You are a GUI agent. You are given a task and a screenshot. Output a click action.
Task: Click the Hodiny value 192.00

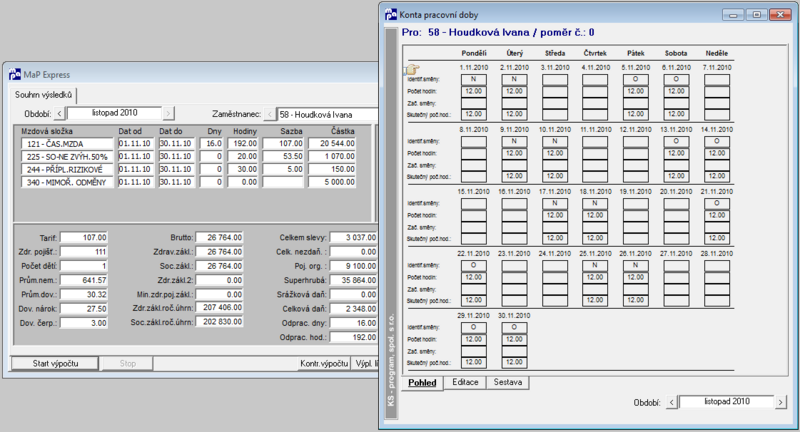pyautogui.click(x=243, y=144)
